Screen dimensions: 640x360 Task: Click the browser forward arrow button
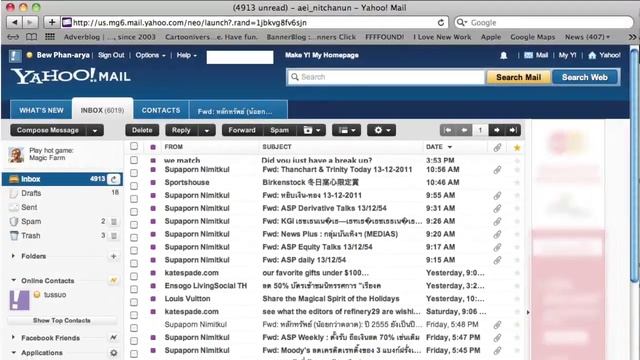tap(30, 22)
